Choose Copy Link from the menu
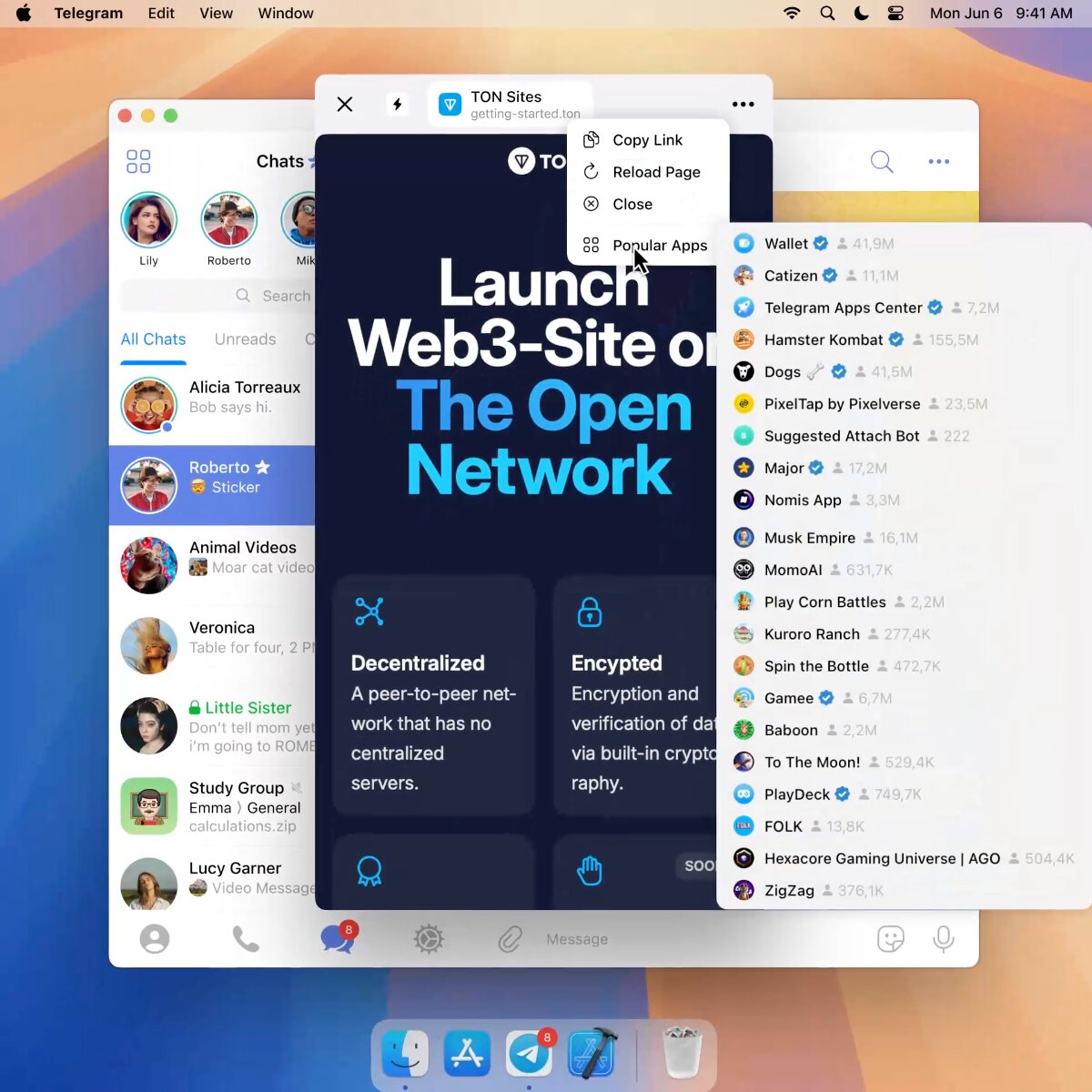Viewport: 1092px width, 1092px height. 648,140
